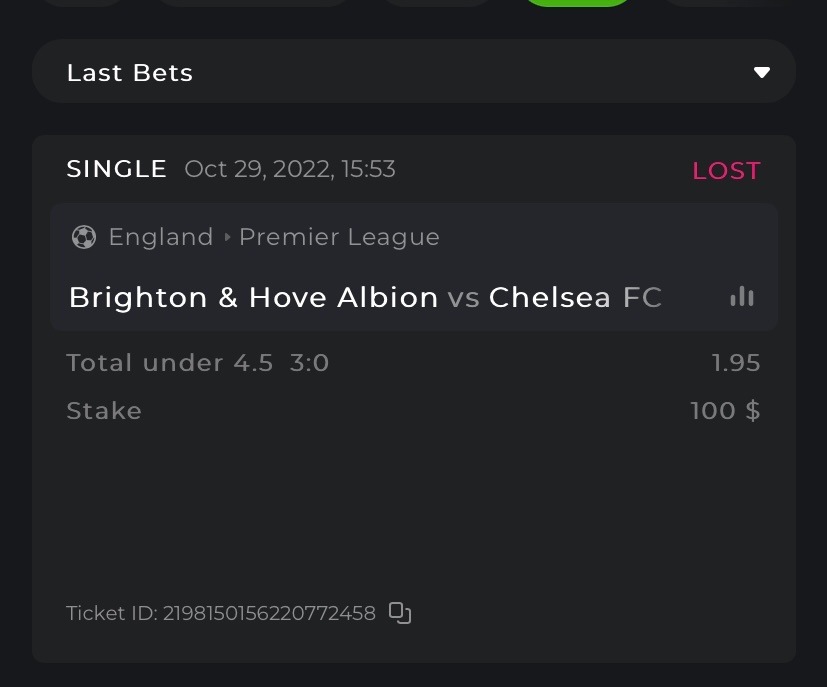Open match statistics bar-chart icon
The width and height of the screenshot is (827, 687).
[742, 297]
